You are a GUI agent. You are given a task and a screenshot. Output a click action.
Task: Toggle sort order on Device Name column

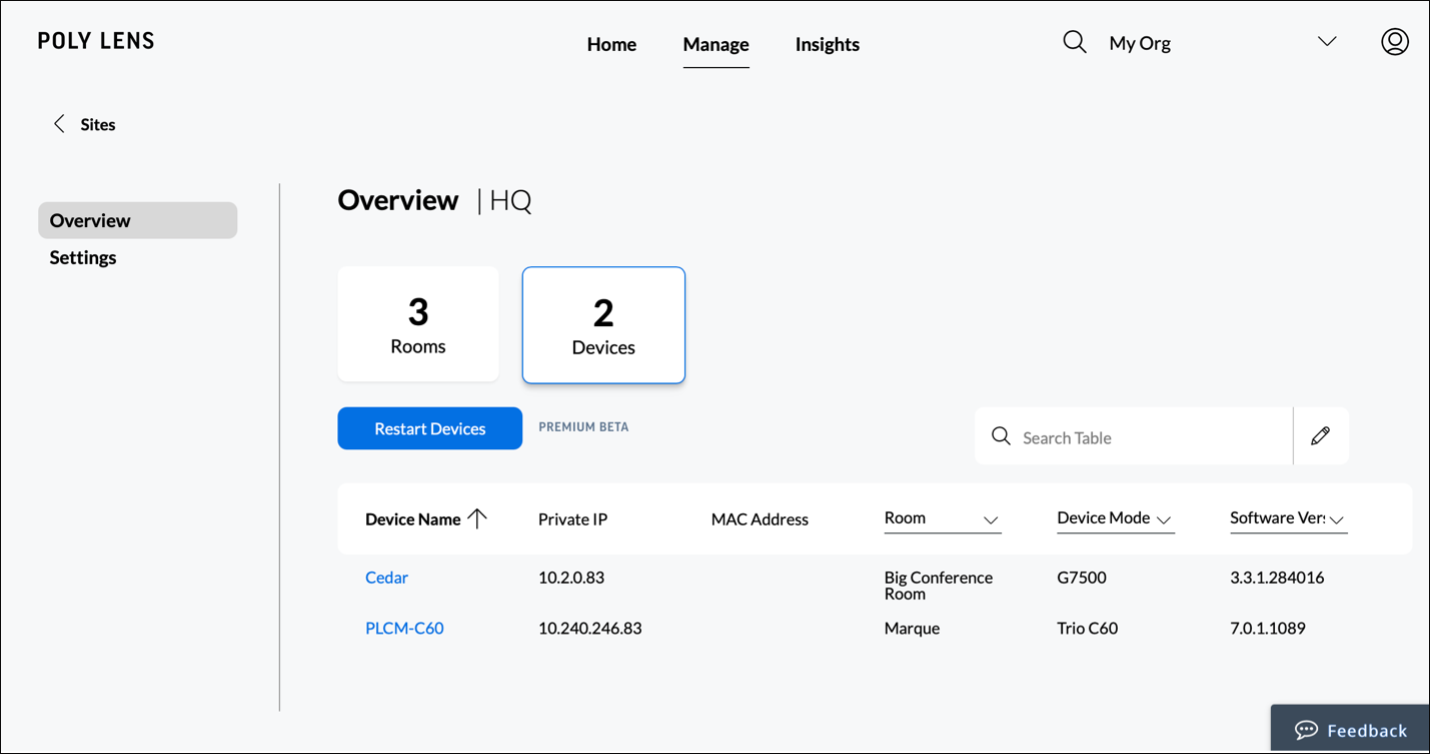click(480, 519)
